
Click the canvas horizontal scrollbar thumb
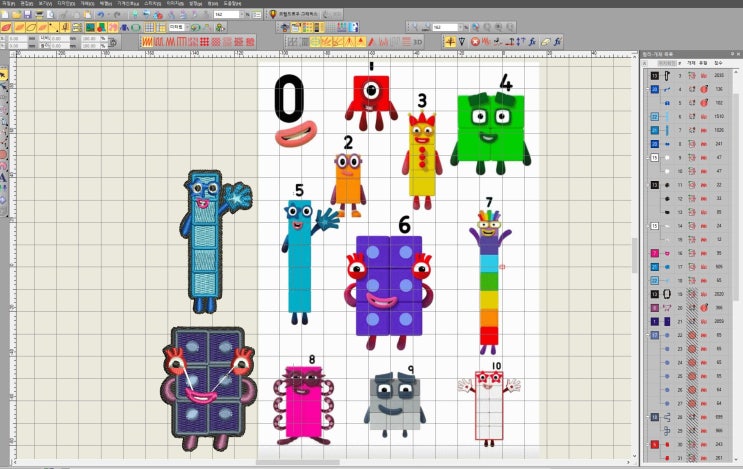pos(298,462)
